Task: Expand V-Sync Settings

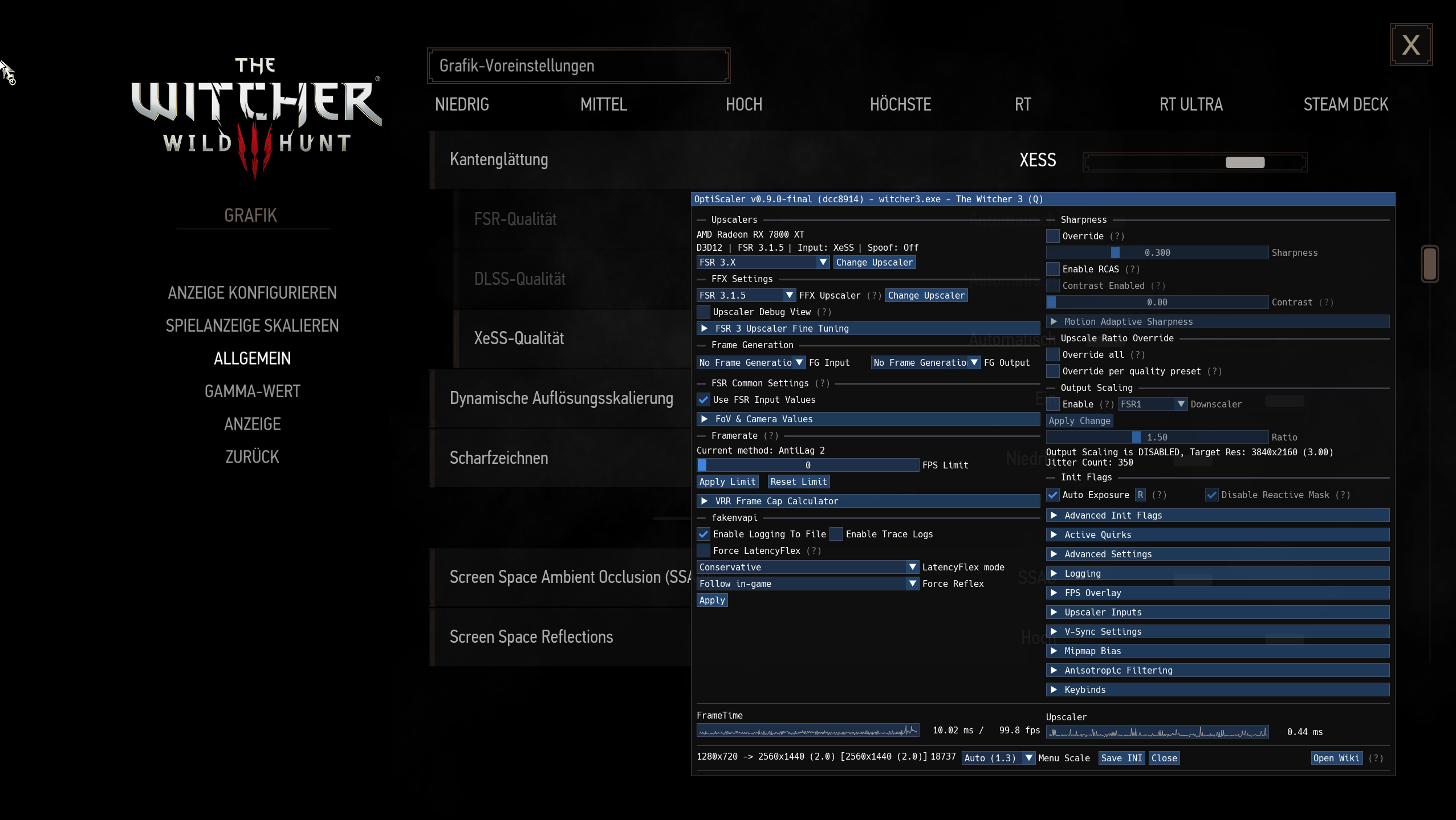Action: pos(1218,631)
